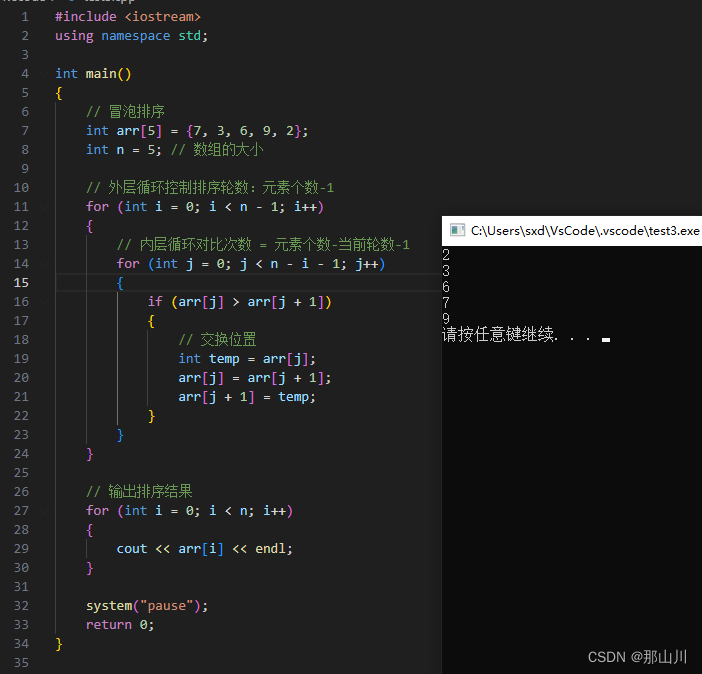Click the closing brace on line 34
Image resolution: width=702 pixels, height=674 pixels.
pos(59,644)
